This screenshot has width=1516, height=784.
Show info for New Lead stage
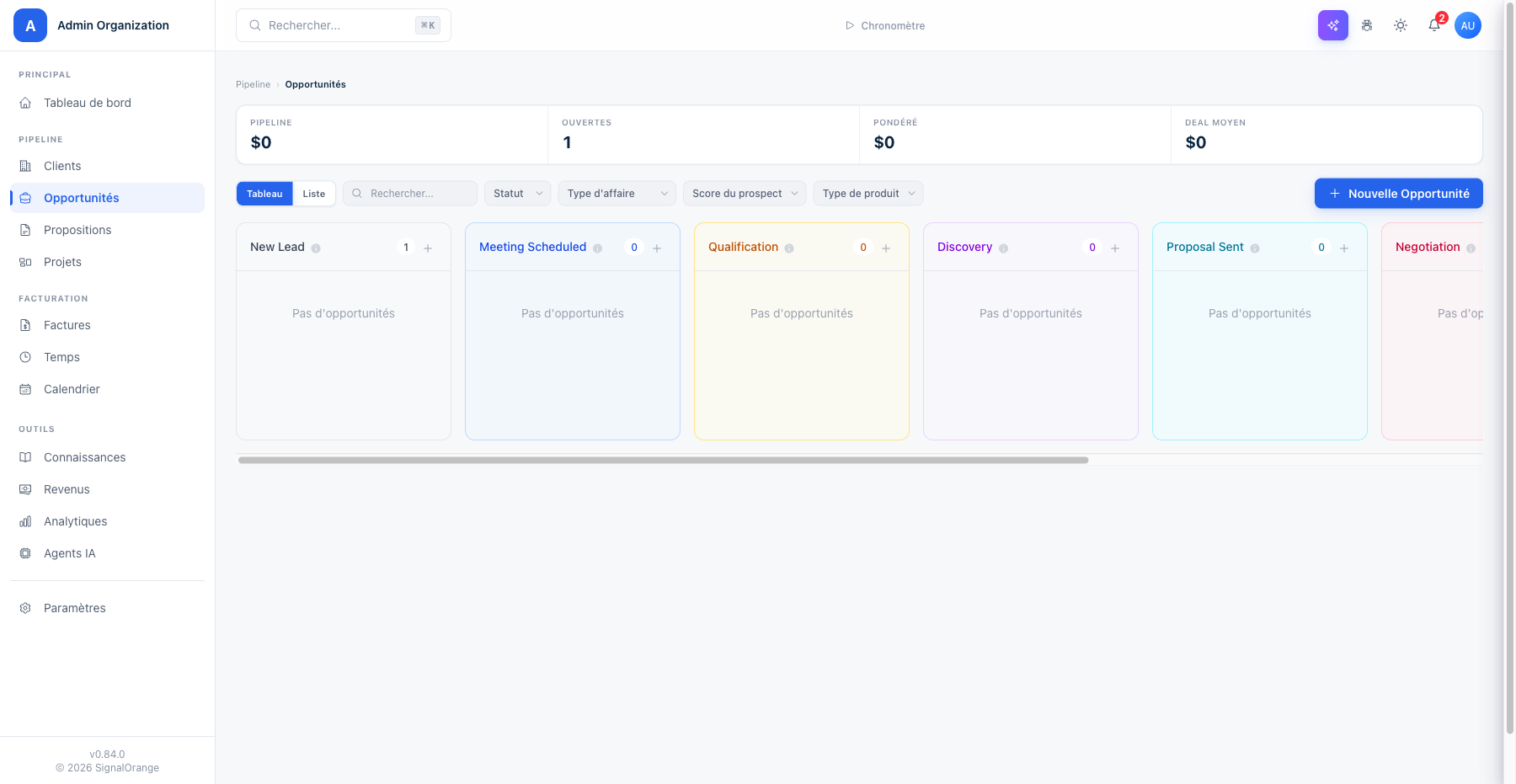pos(316,248)
